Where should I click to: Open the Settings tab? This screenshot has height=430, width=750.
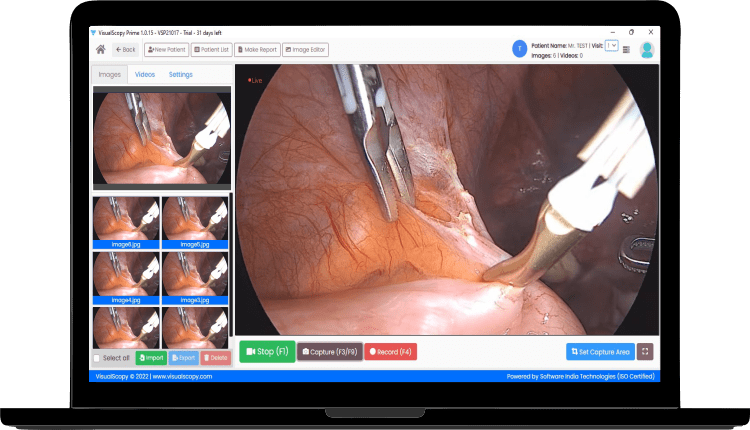coord(181,75)
